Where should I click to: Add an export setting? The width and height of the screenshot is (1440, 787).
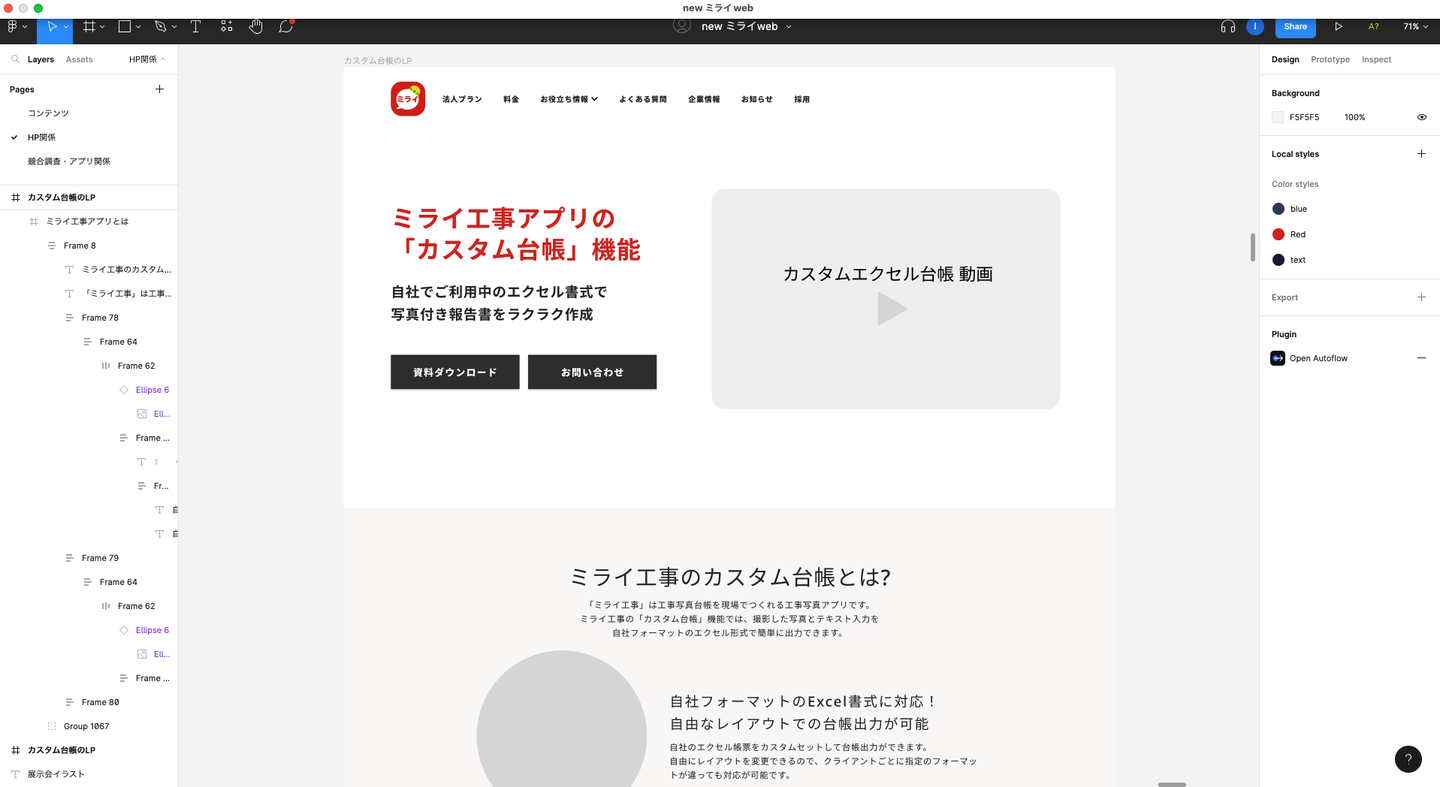1421,297
